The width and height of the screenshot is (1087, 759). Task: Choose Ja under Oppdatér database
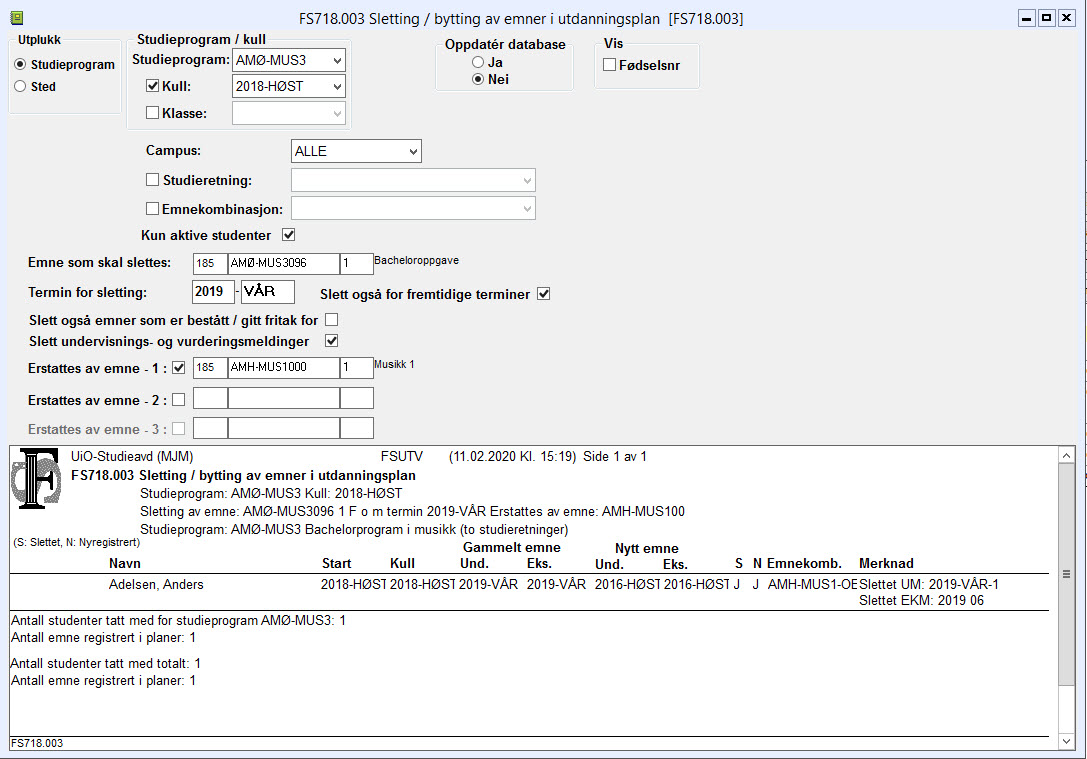click(x=478, y=62)
